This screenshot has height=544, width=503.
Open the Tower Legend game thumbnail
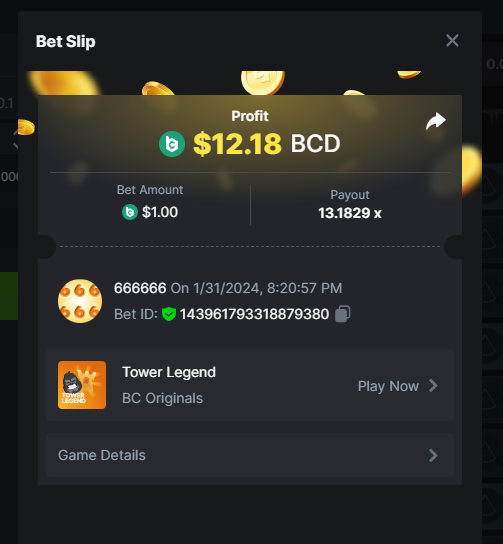(x=82, y=385)
